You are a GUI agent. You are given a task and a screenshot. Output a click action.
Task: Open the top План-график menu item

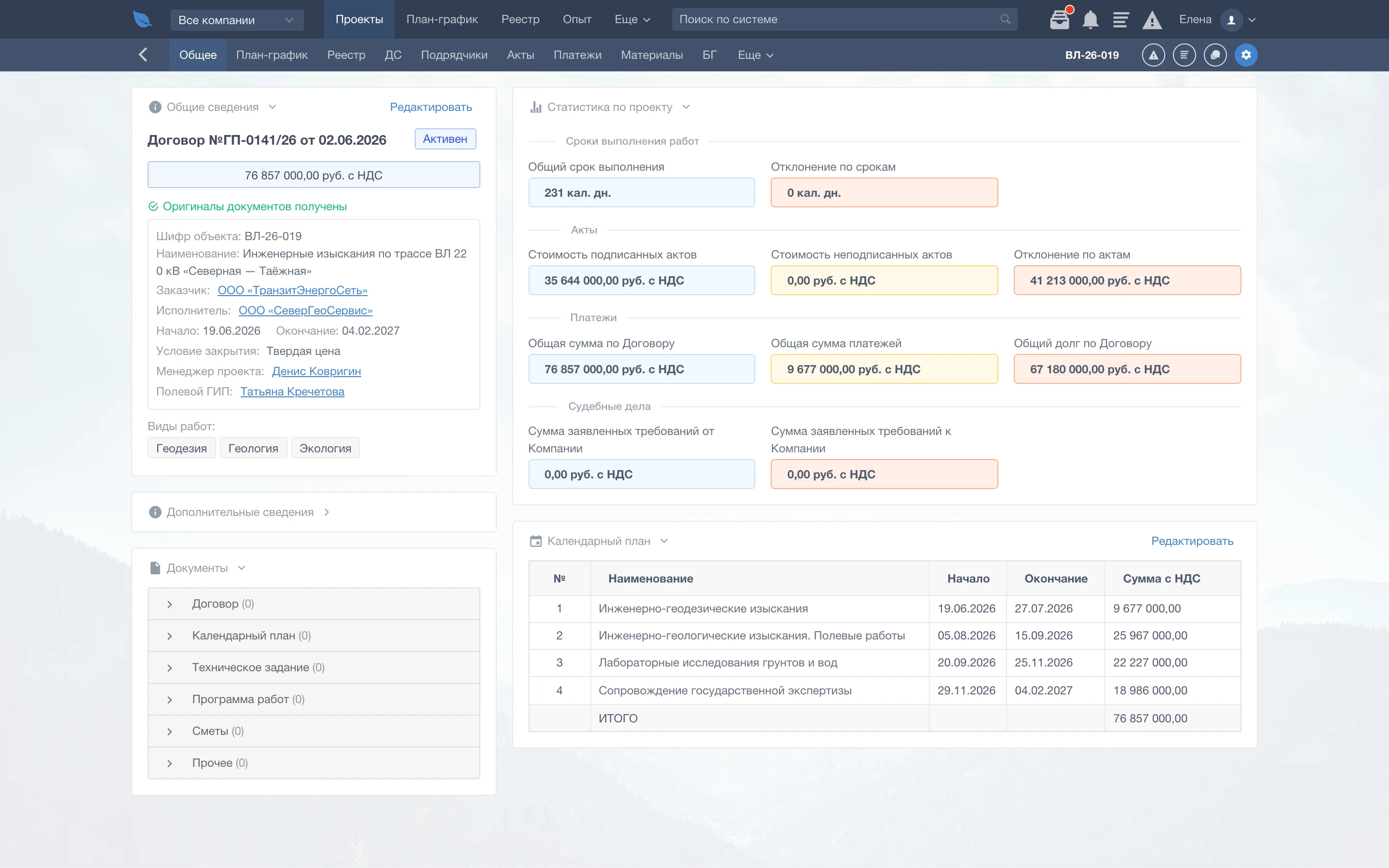pos(442,19)
